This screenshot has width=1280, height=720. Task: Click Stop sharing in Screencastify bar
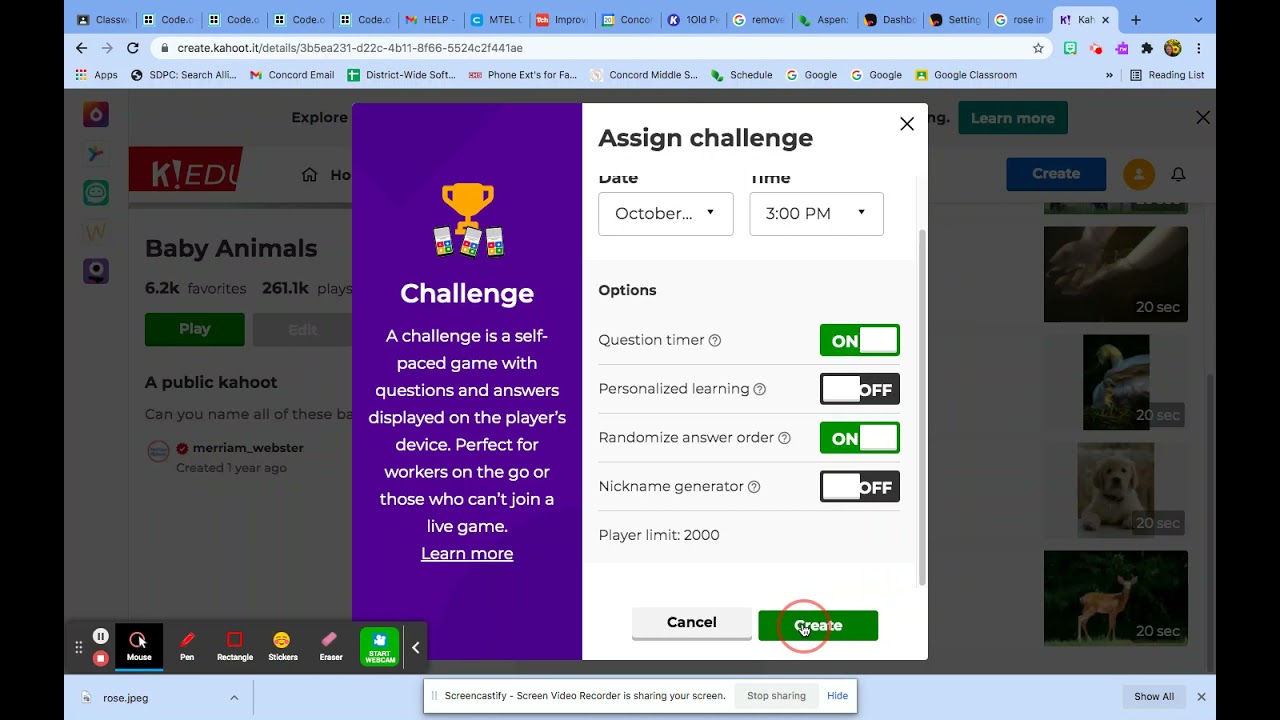click(776, 696)
